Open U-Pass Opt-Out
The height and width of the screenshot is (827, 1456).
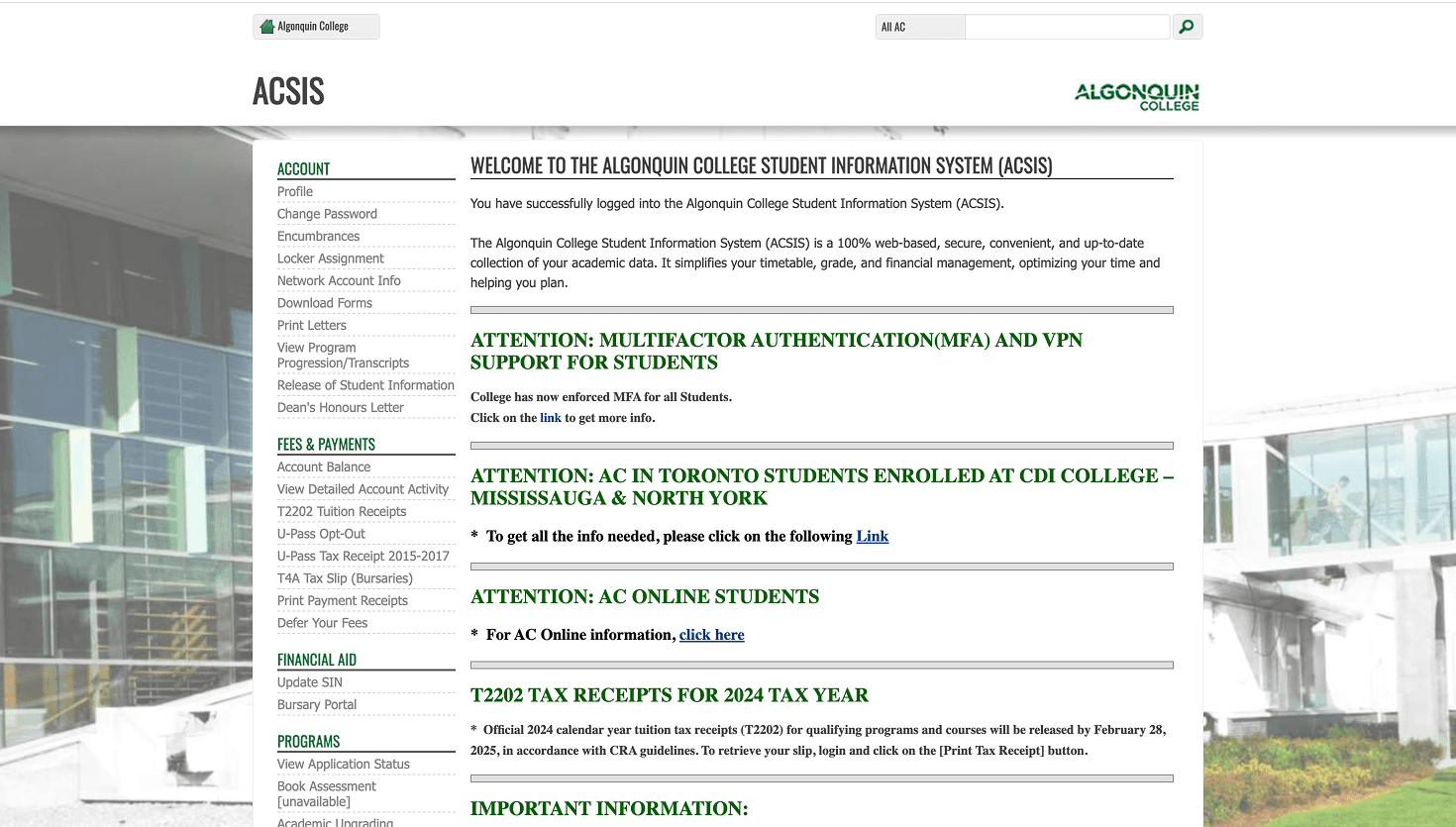click(321, 534)
